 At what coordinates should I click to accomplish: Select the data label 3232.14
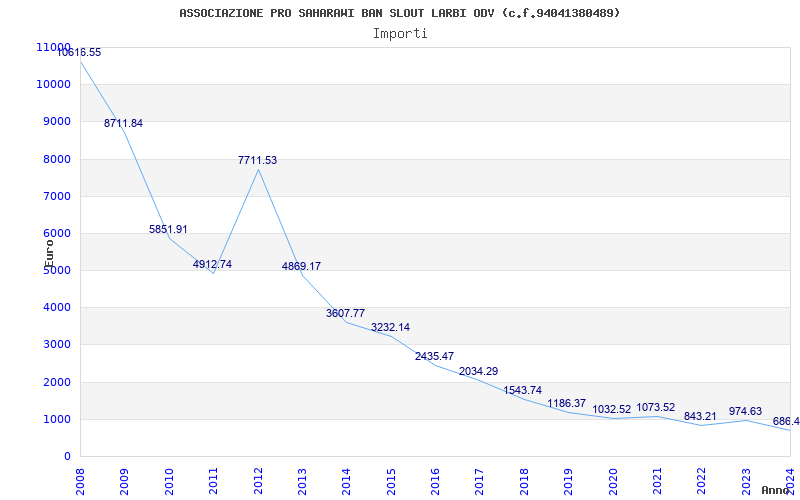pos(390,327)
